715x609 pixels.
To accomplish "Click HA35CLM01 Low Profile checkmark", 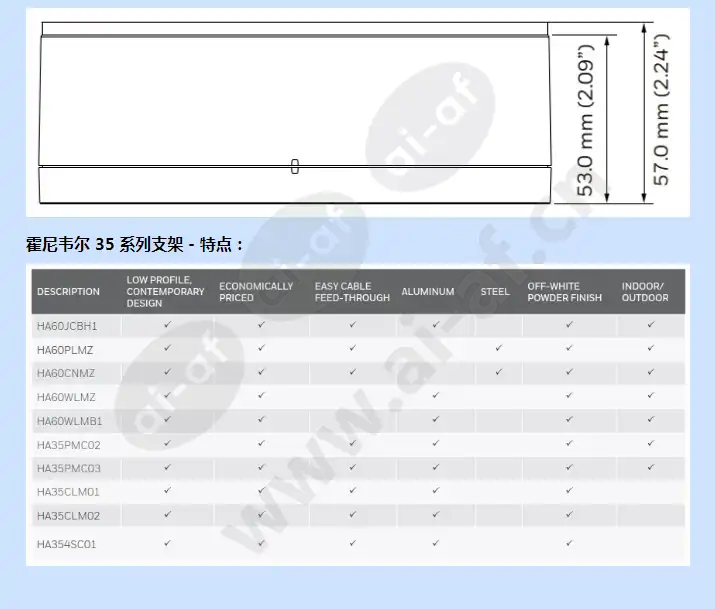I will pos(167,490).
